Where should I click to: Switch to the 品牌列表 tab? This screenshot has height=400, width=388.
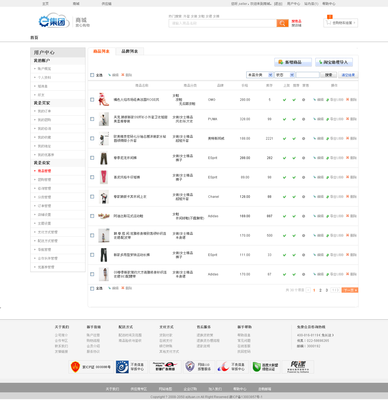[x=130, y=51]
